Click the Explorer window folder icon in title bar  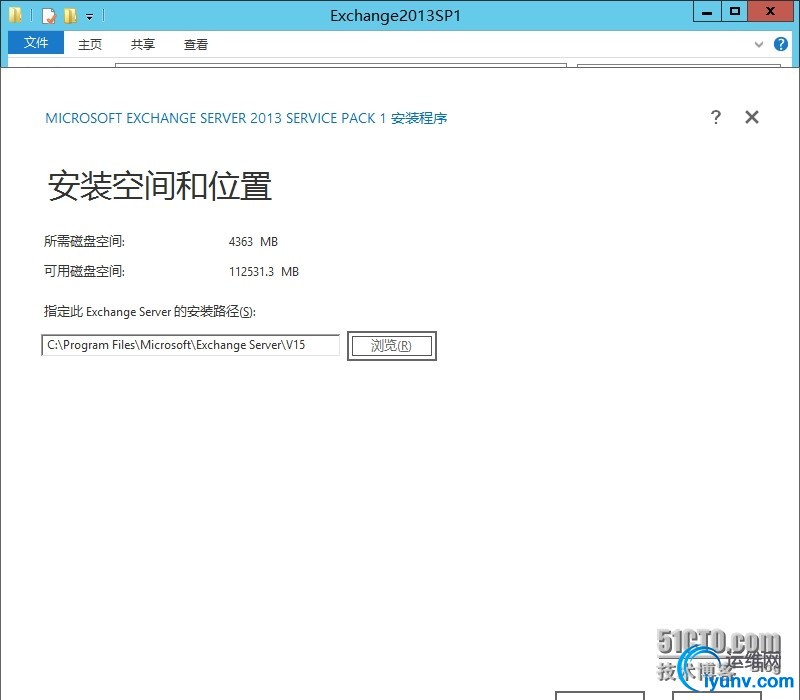pyautogui.click(x=15, y=15)
